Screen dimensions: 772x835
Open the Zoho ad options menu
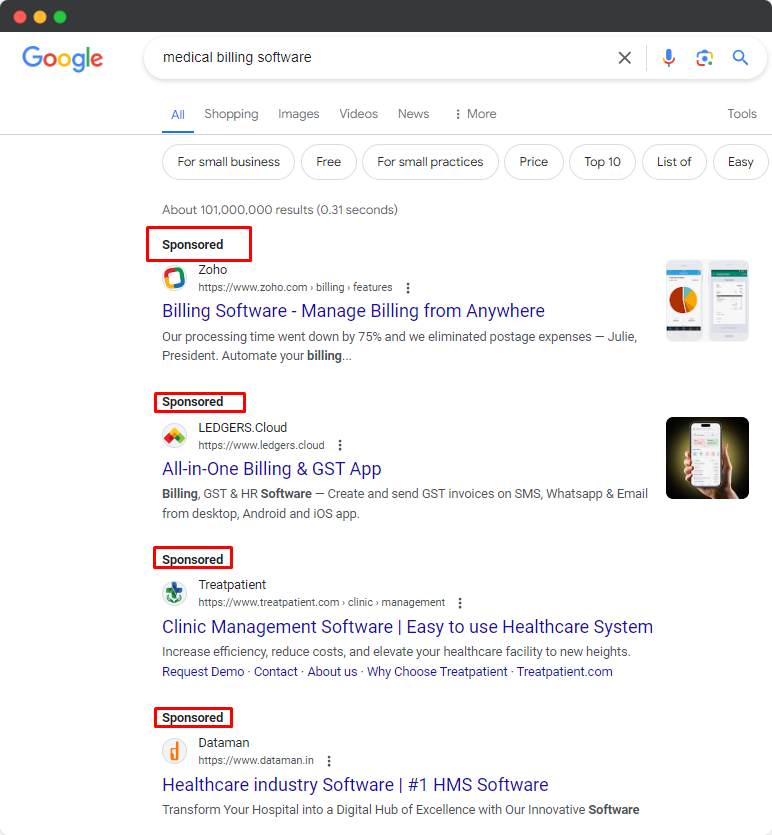tap(408, 288)
